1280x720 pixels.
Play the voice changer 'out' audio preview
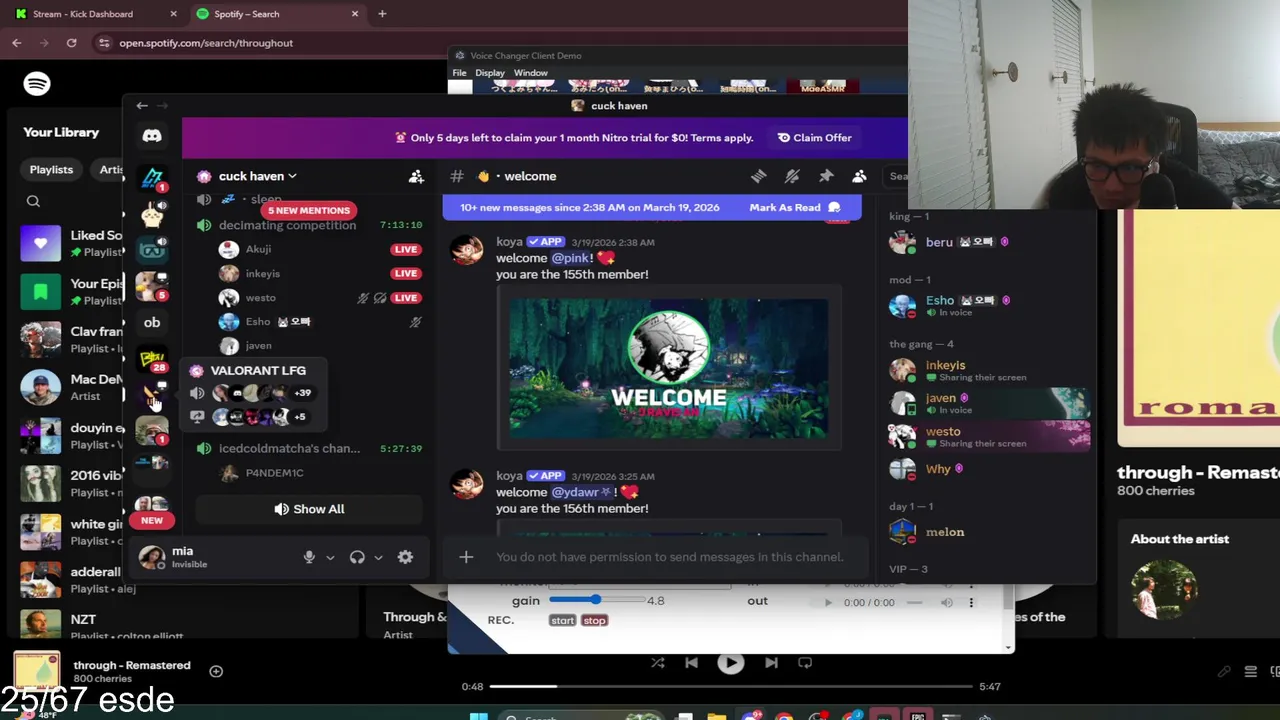click(828, 602)
